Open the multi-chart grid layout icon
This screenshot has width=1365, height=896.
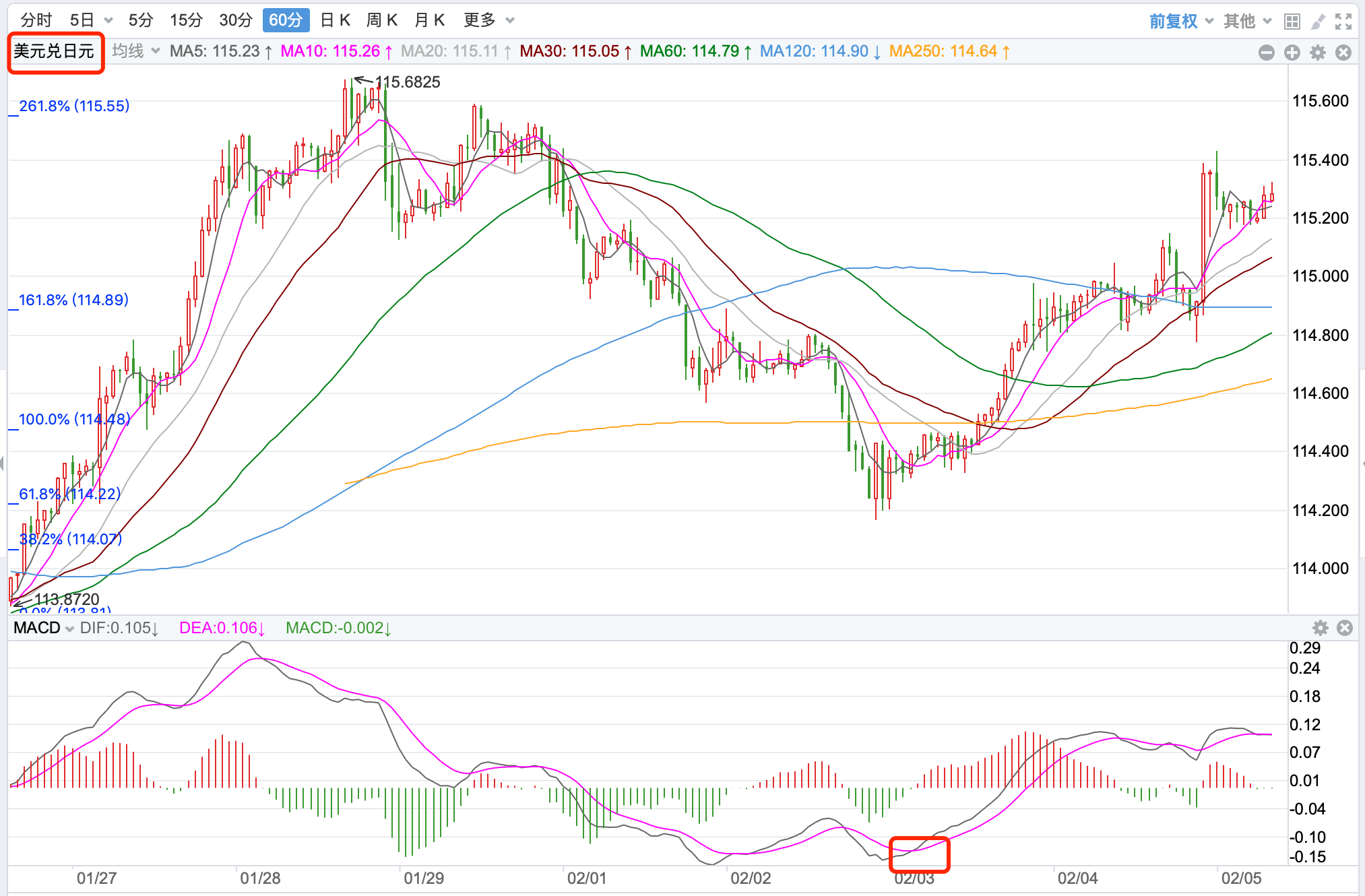1292,22
